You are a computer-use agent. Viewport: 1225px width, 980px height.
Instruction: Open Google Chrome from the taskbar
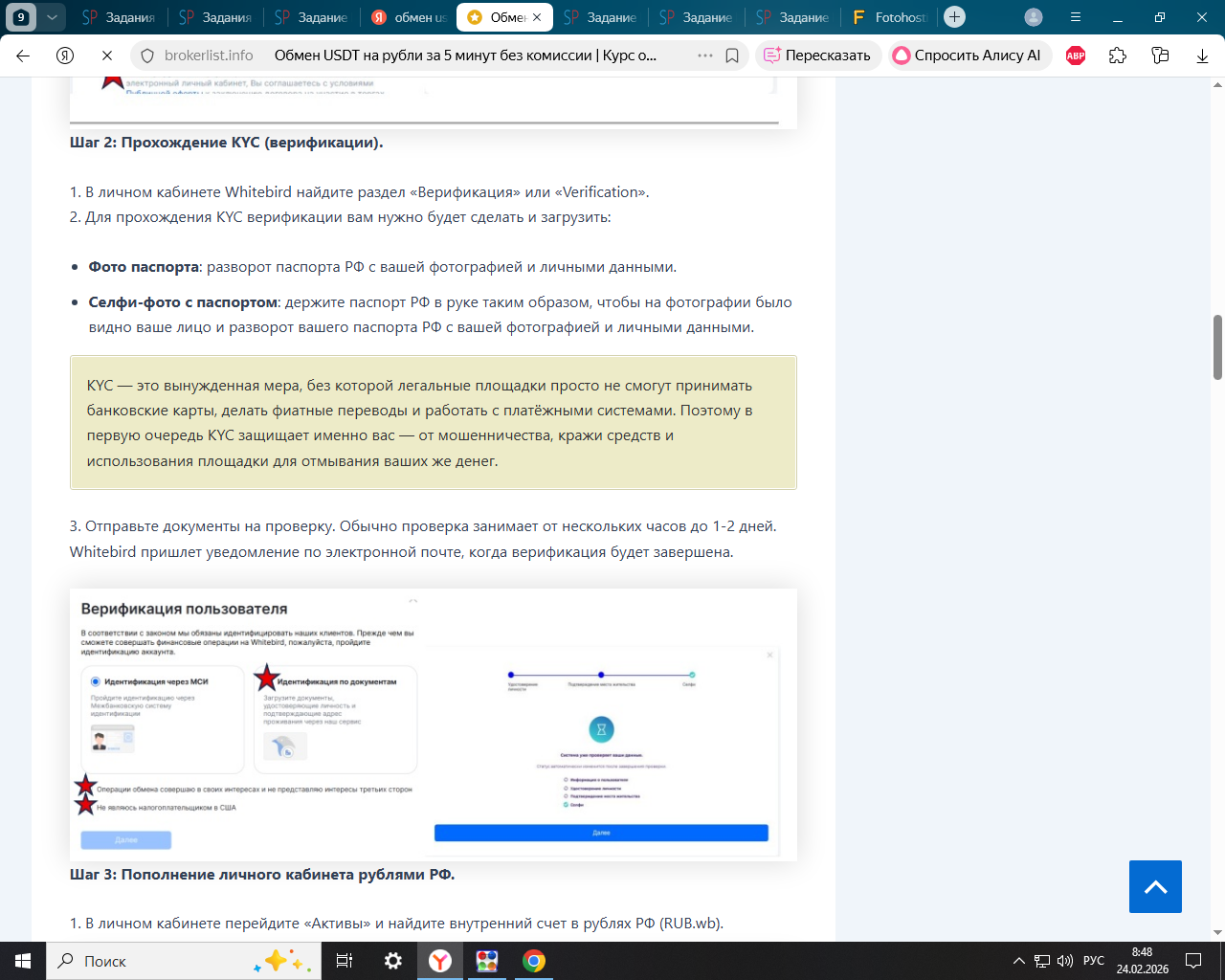coord(534,961)
